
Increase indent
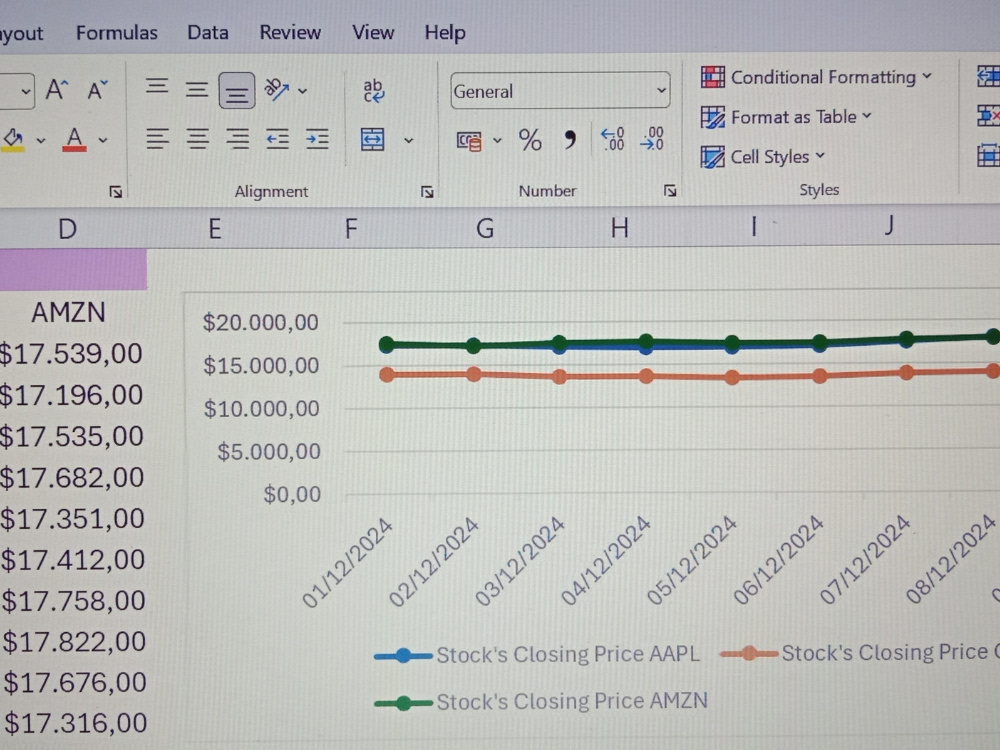point(317,138)
